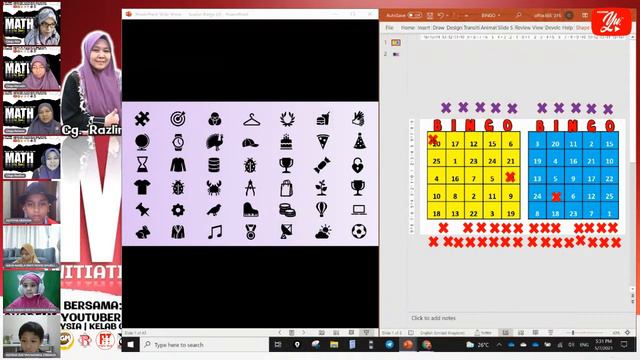Open the File tab in PowerPoint

[x=389, y=27]
